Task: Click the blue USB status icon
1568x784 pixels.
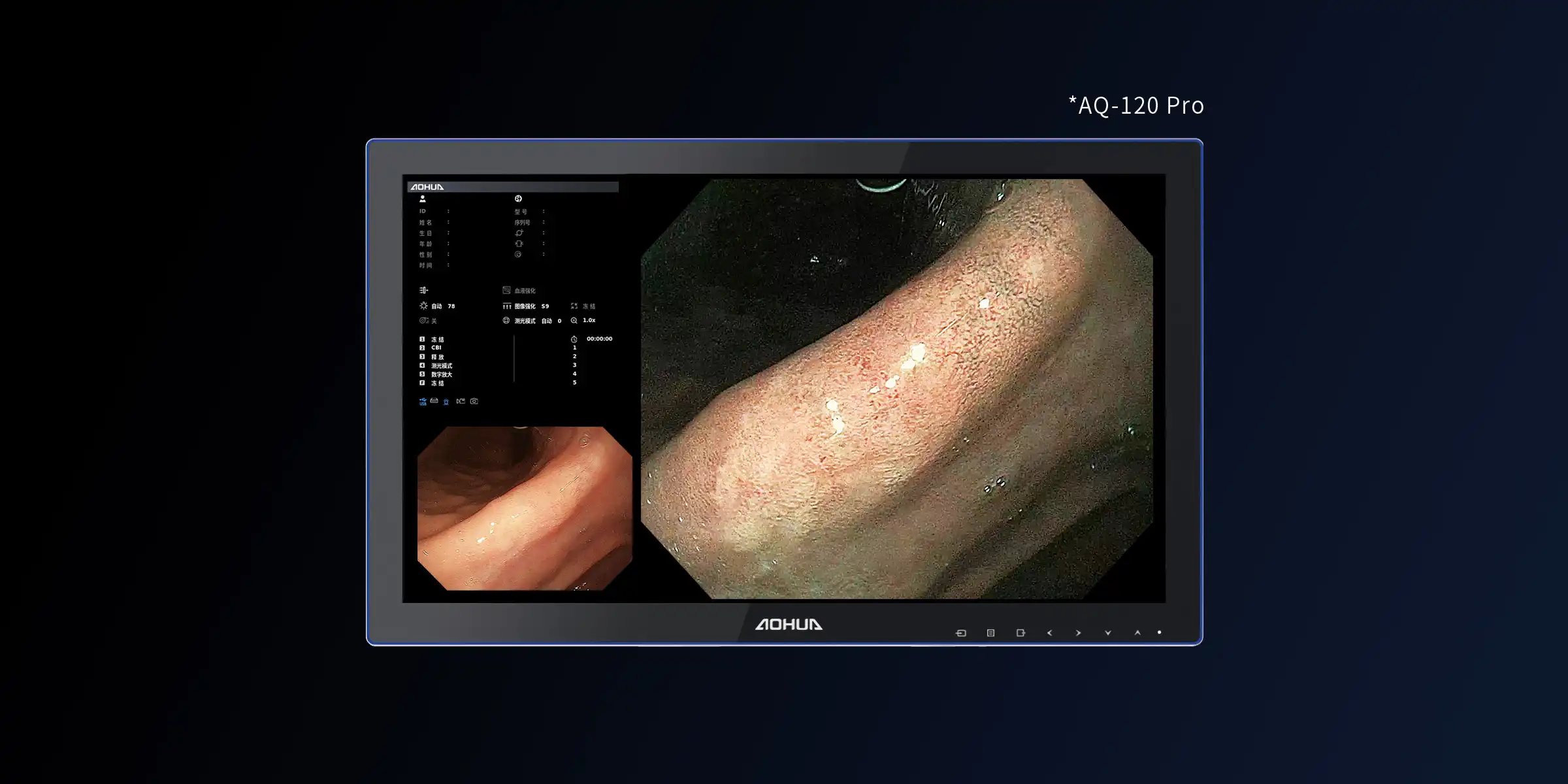Action: [423, 402]
